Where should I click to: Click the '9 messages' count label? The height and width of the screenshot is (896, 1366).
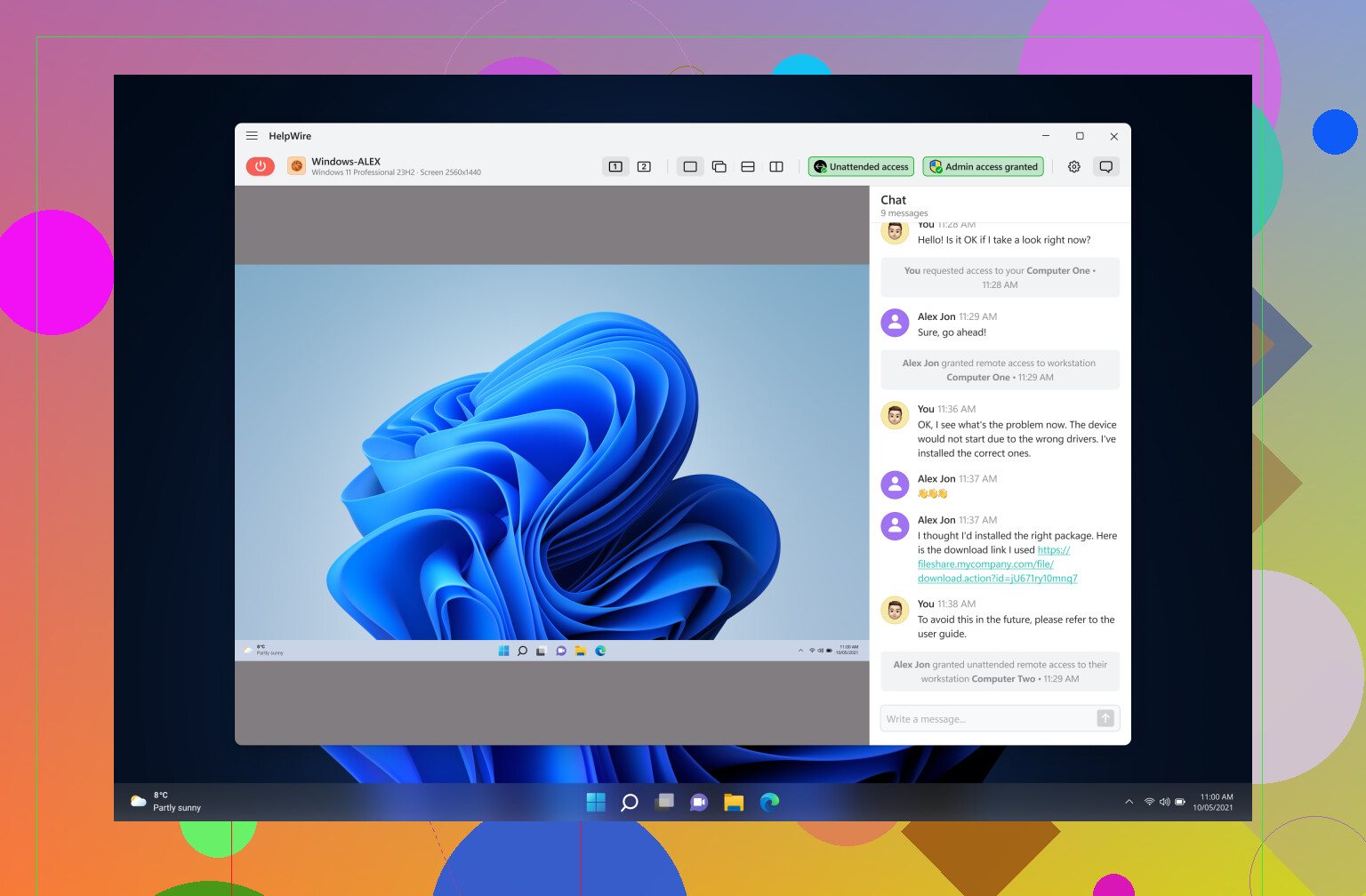pos(904,213)
